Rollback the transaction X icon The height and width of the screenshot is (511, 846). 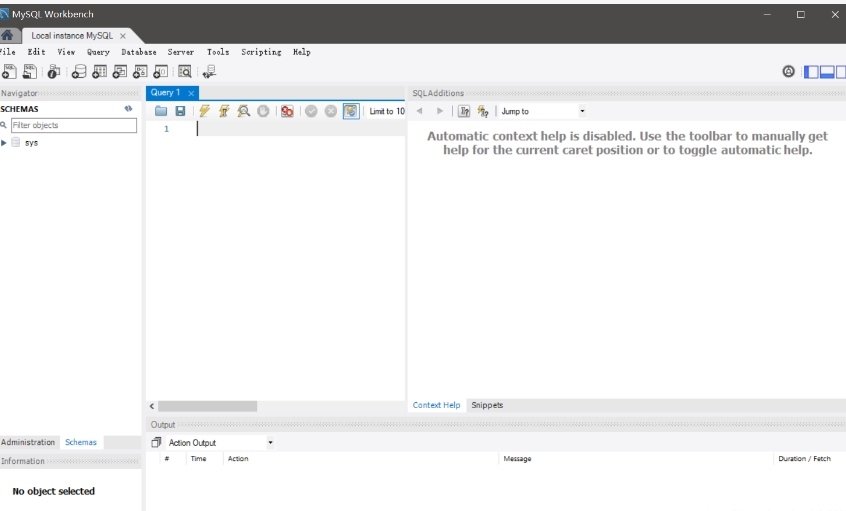point(331,111)
